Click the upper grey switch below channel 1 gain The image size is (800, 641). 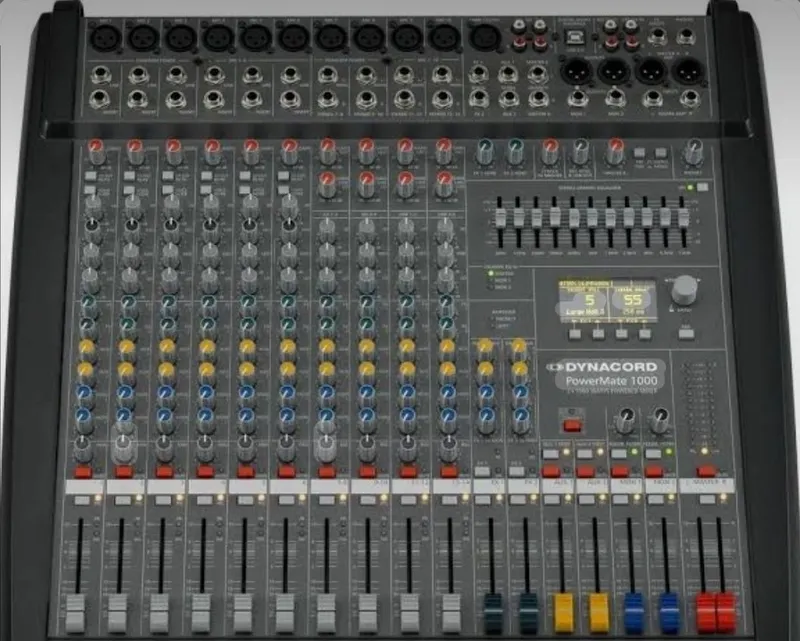[x=90, y=176]
